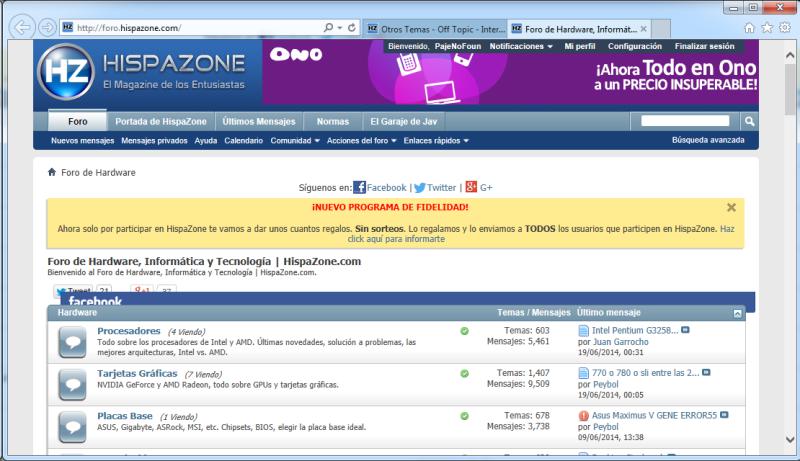Image resolution: width=800 pixels, height=461 pixels.
Task: Select the Normas tab
Action: click(333, 121)
